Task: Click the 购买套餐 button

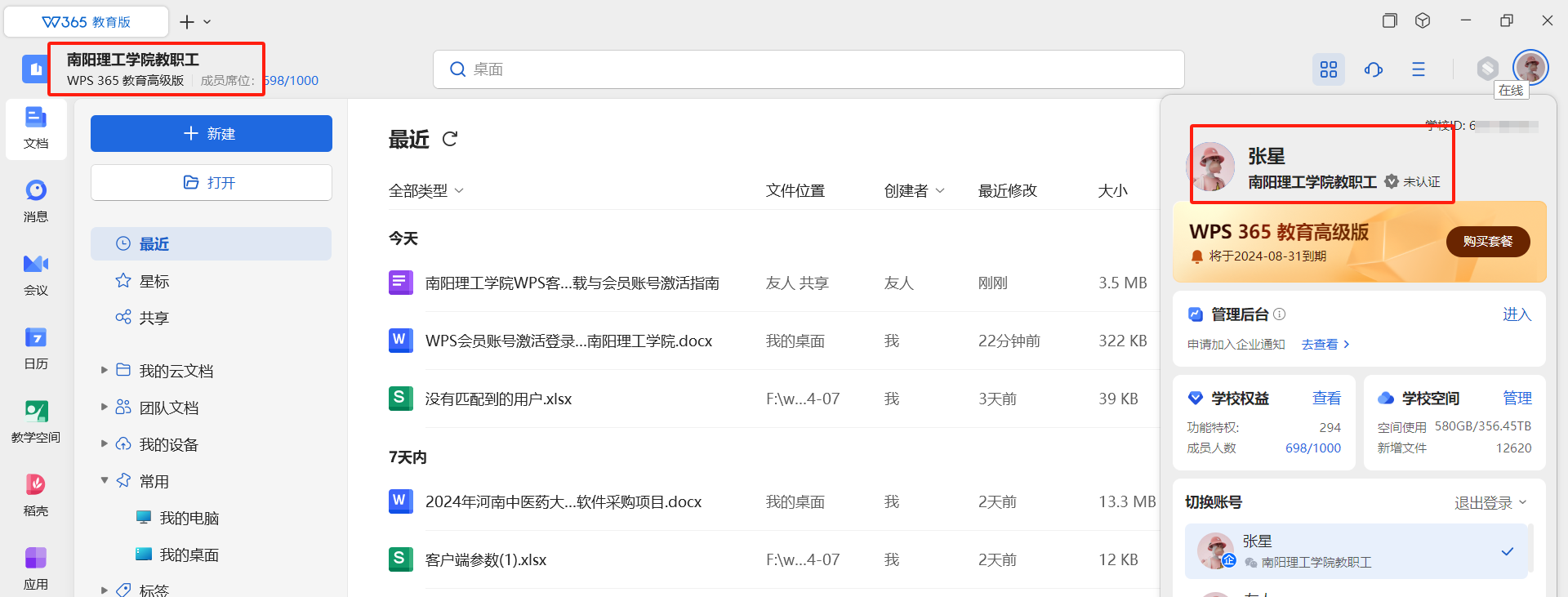Action: 1487,242
